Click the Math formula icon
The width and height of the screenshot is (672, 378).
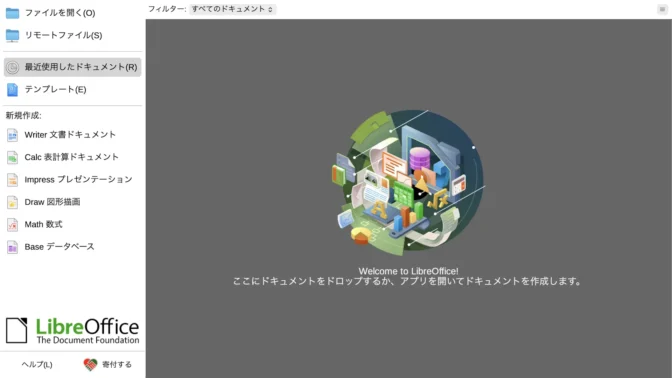pos(12,225)
